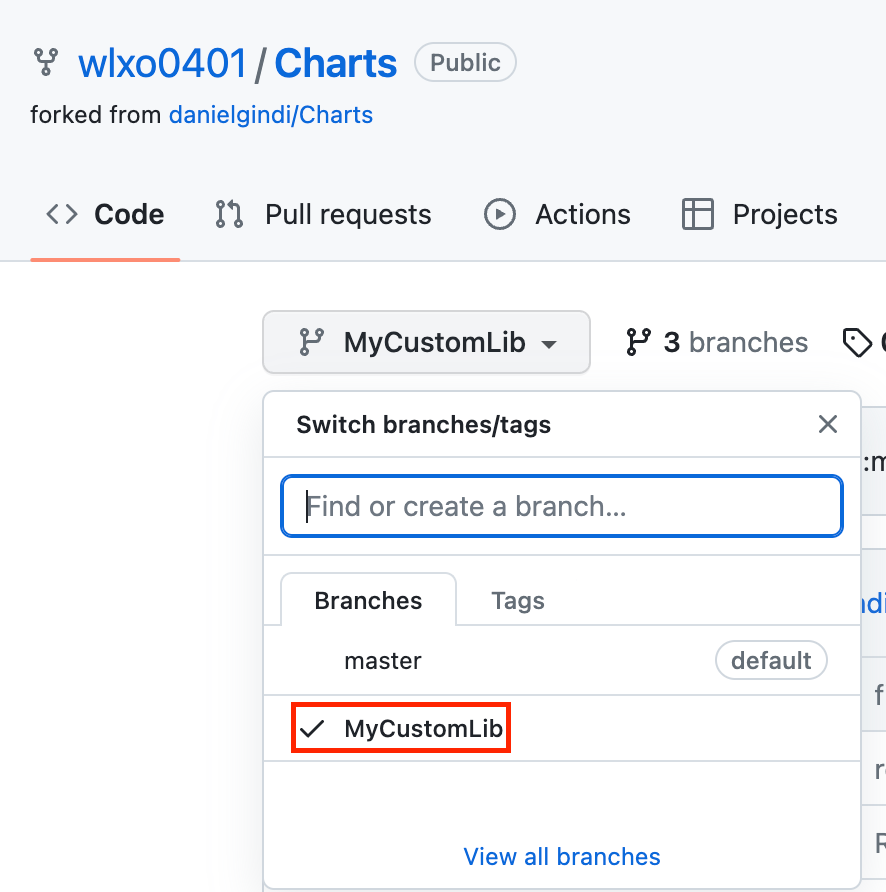This screenshot has width=886, height=892.
Task: Select the Branches tab
Action: [x=368, y=601]
